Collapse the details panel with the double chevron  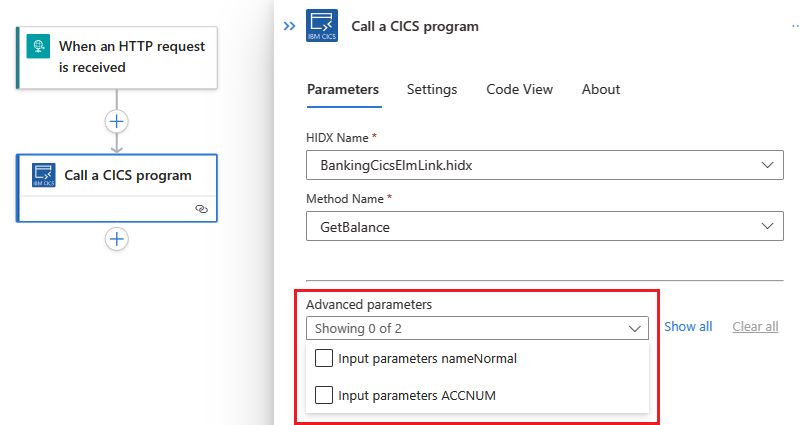290,27
